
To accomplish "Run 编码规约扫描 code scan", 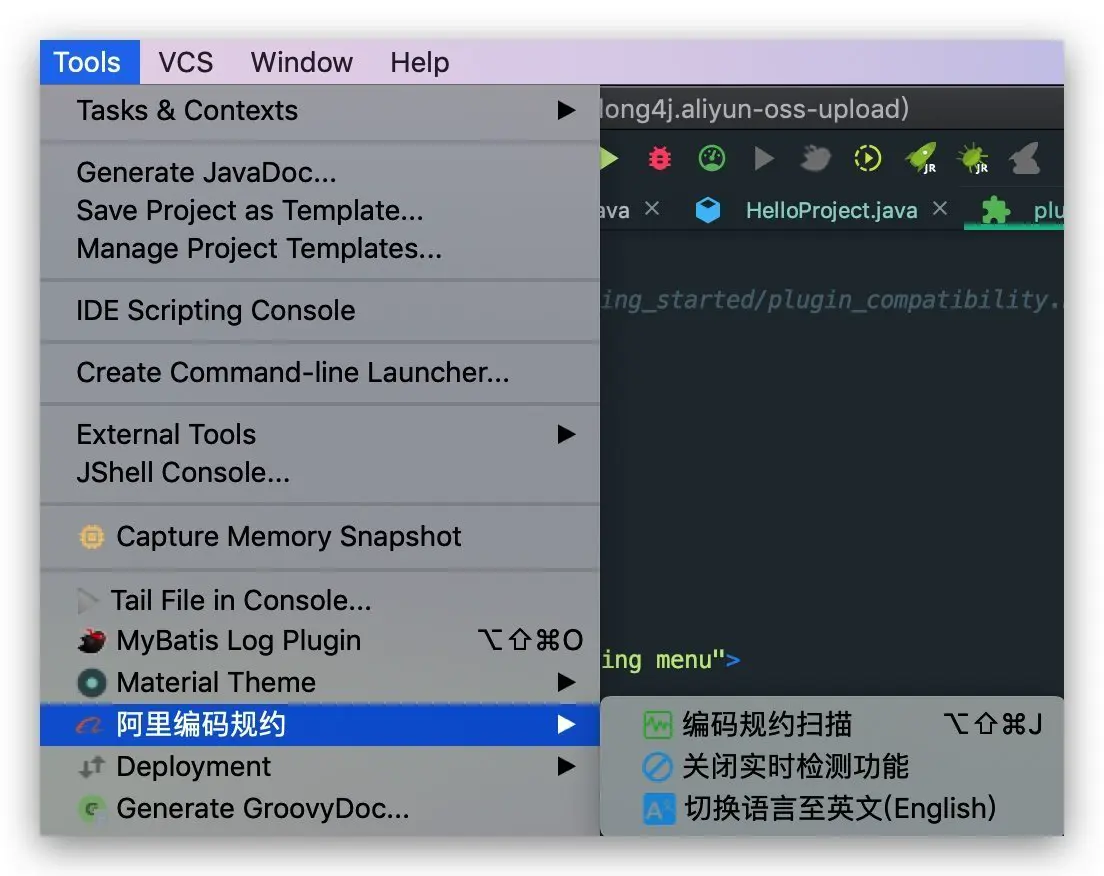I will pos(767,724).
